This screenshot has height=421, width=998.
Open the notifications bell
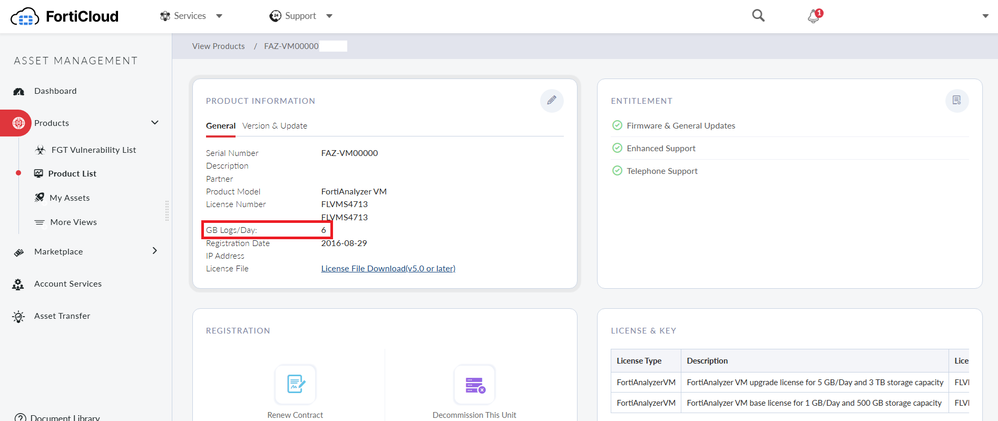(x=814, y=16)
